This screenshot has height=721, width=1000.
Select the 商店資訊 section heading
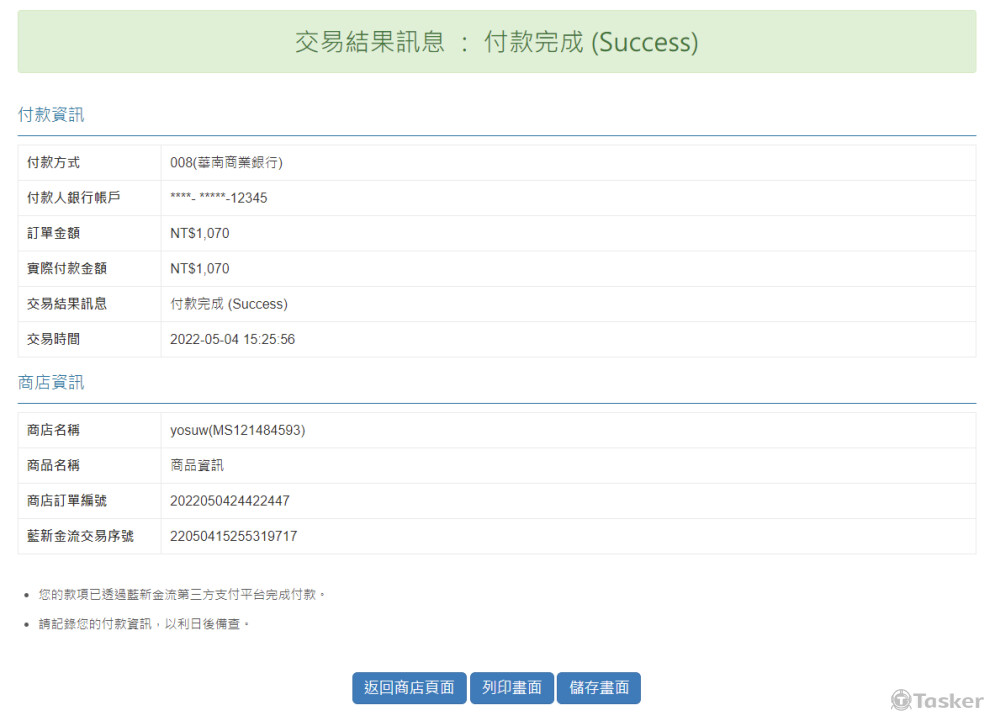(51, 383)
